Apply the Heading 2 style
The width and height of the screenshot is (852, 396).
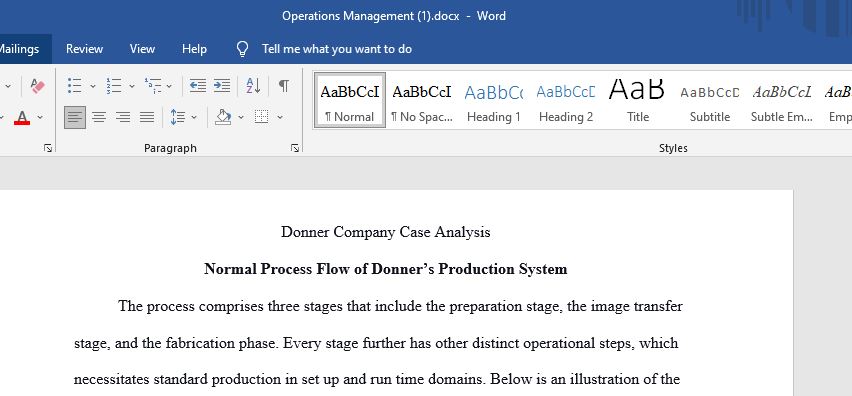pos(566,100)
